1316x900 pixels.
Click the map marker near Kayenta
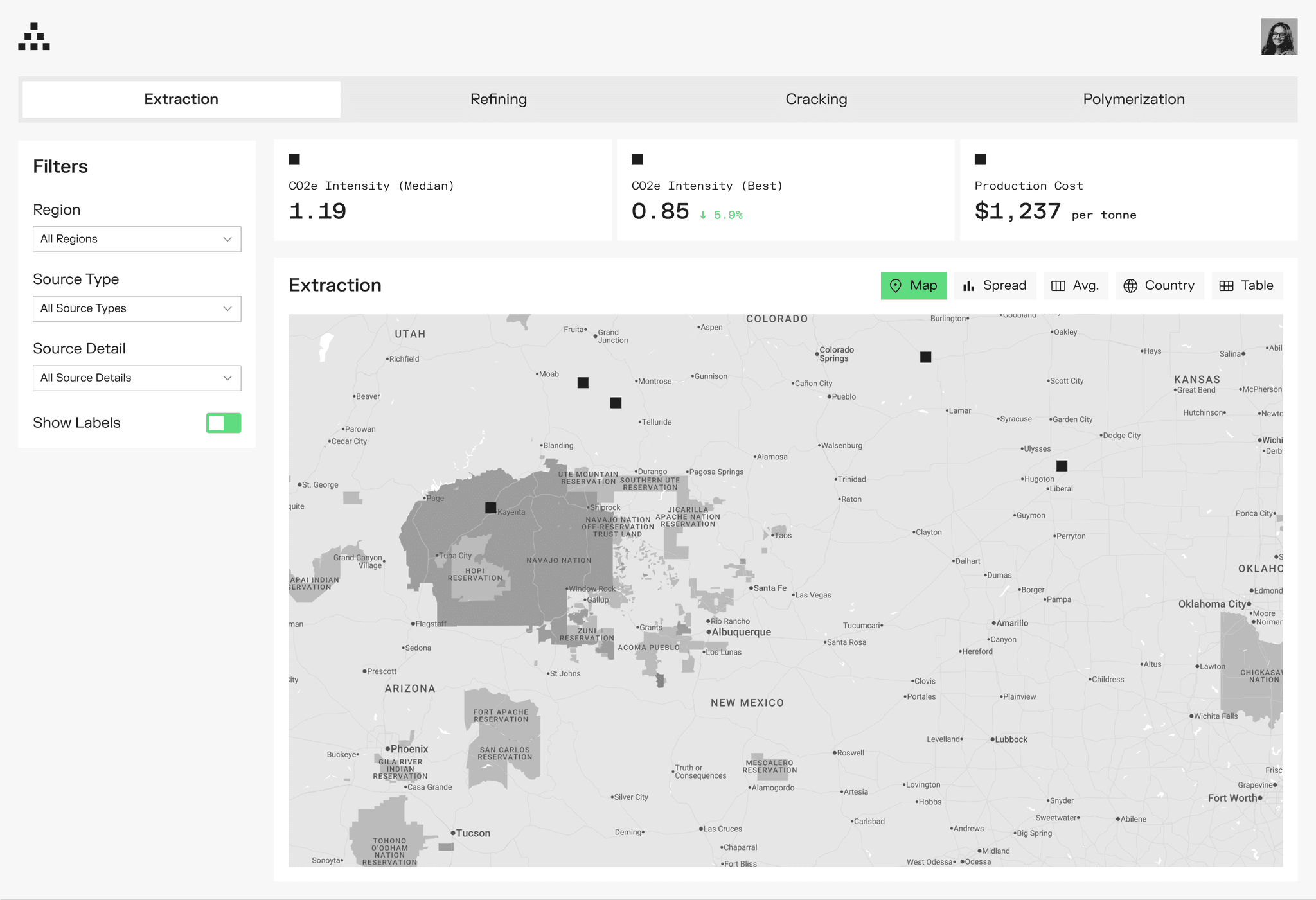coord(490,507)
